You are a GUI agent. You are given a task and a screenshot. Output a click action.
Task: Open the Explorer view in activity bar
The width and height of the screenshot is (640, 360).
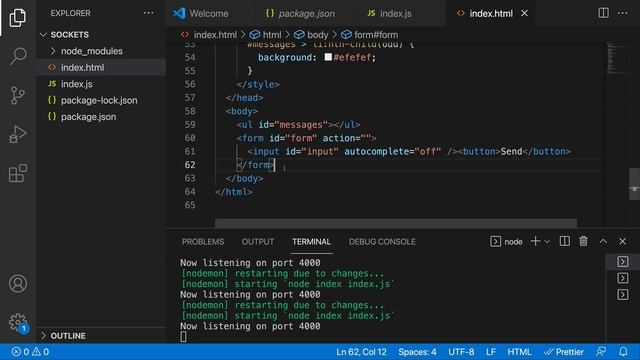pyautogui.click(x=18, y=18)
